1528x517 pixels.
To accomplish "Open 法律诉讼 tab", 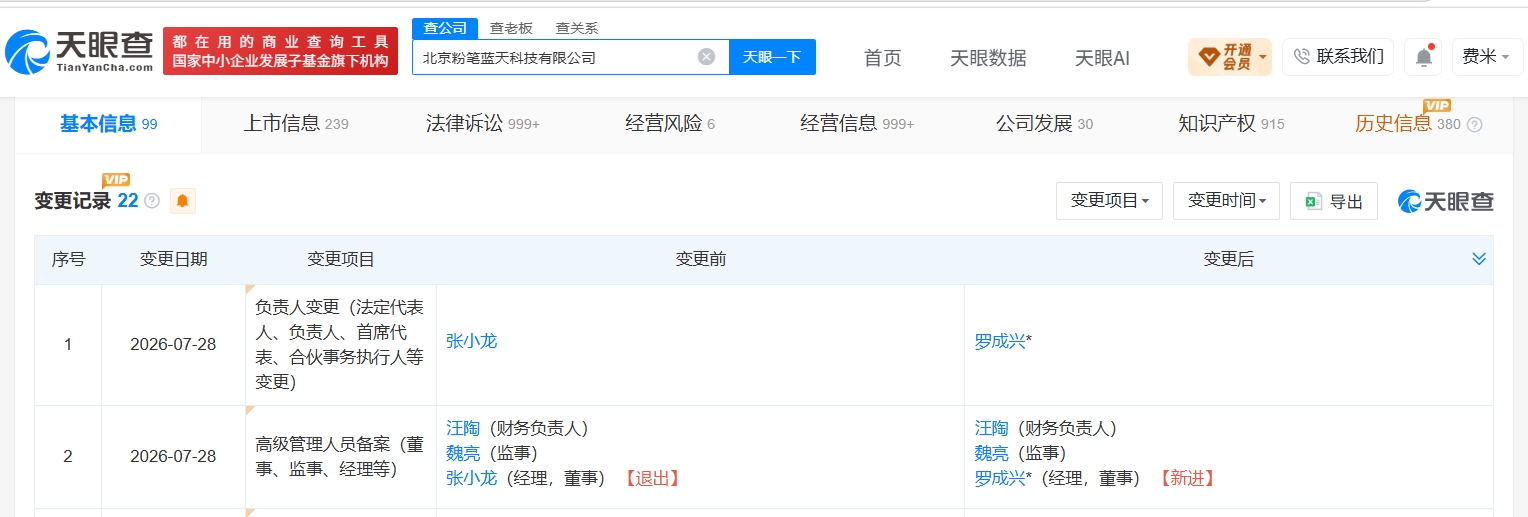I will tap(482, 124).
